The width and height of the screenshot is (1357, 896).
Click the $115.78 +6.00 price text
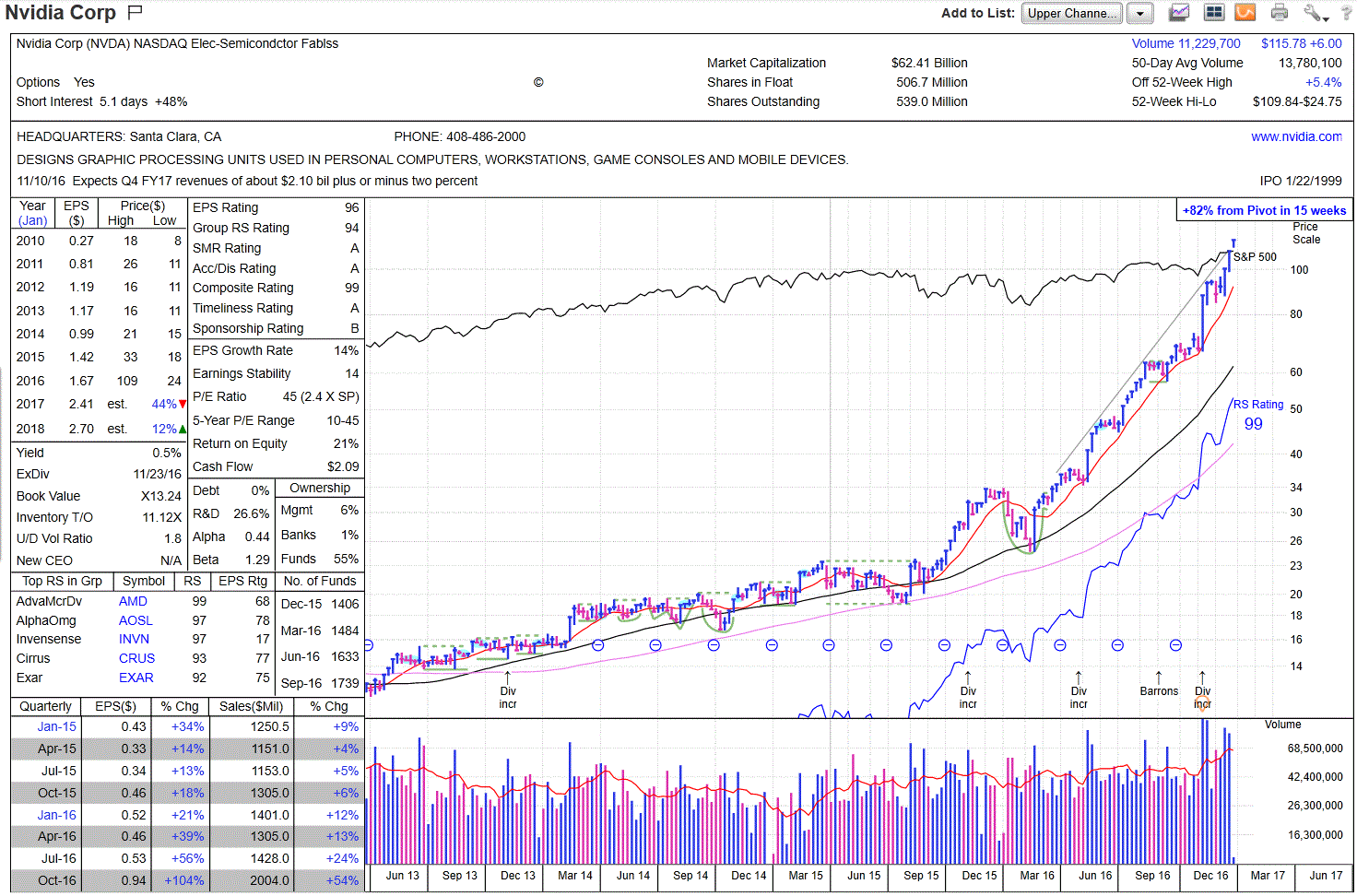(1301, 43)
